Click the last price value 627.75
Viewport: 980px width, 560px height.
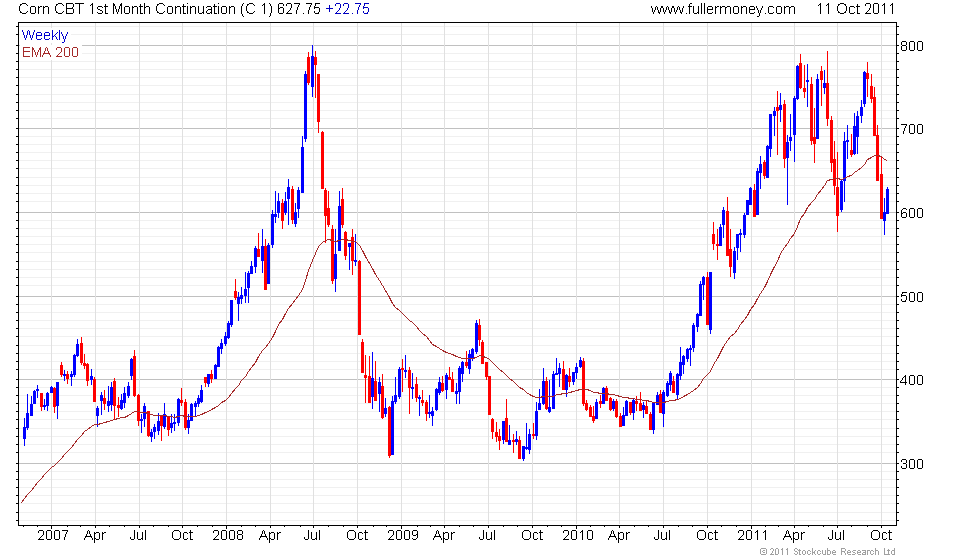pos(299,9)
